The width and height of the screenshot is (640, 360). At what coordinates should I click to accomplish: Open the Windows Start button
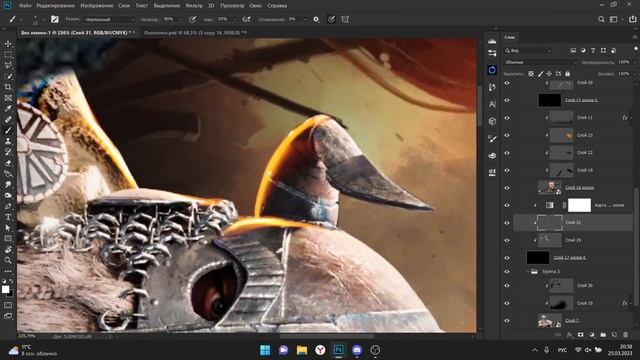[265, 350]
